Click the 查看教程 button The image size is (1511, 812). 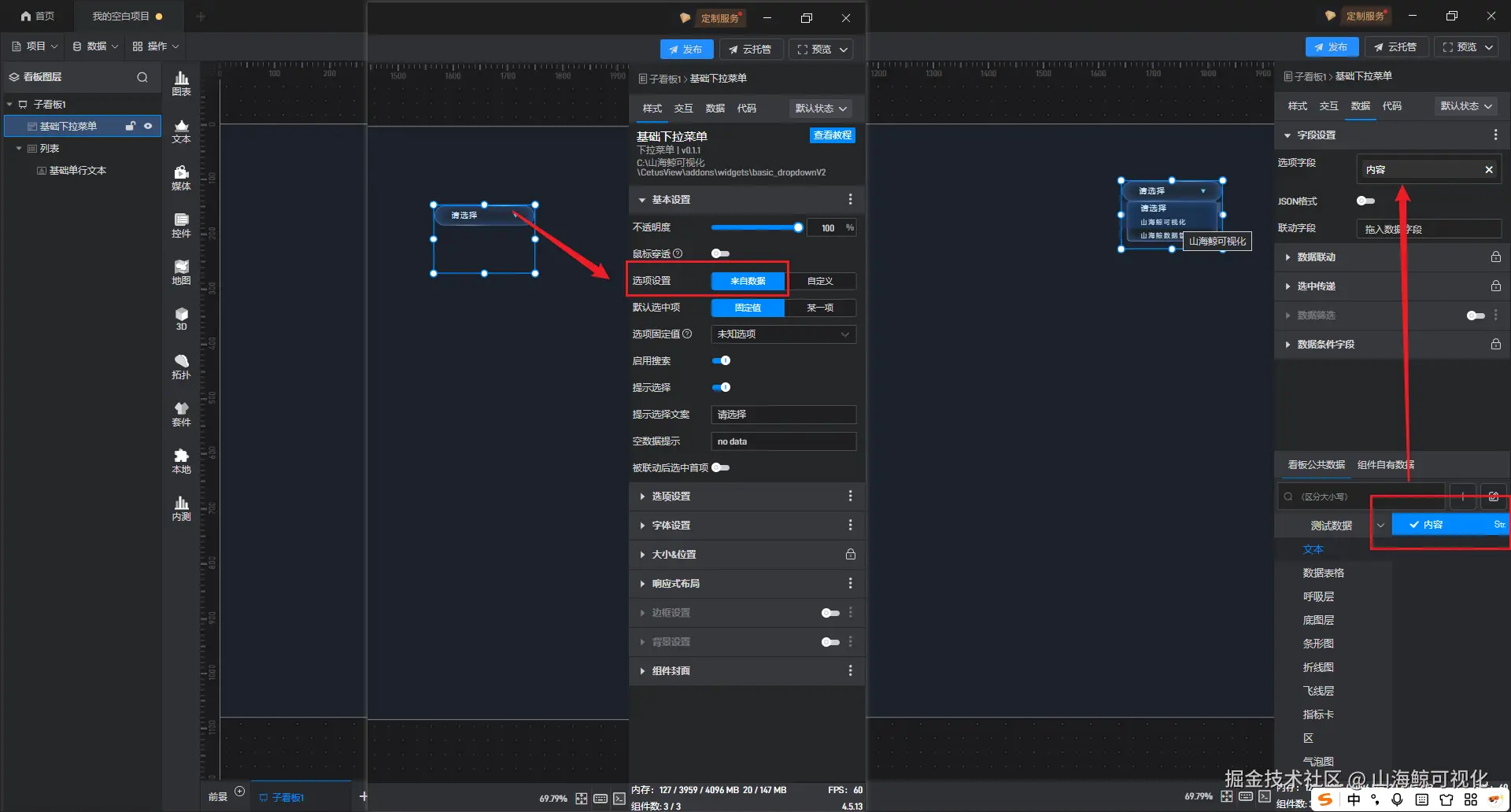[x=832, y=135]
